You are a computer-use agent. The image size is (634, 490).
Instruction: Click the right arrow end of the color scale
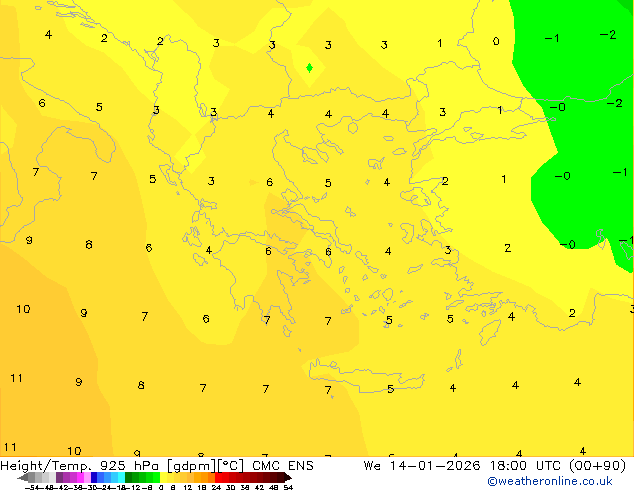(288, 477)
